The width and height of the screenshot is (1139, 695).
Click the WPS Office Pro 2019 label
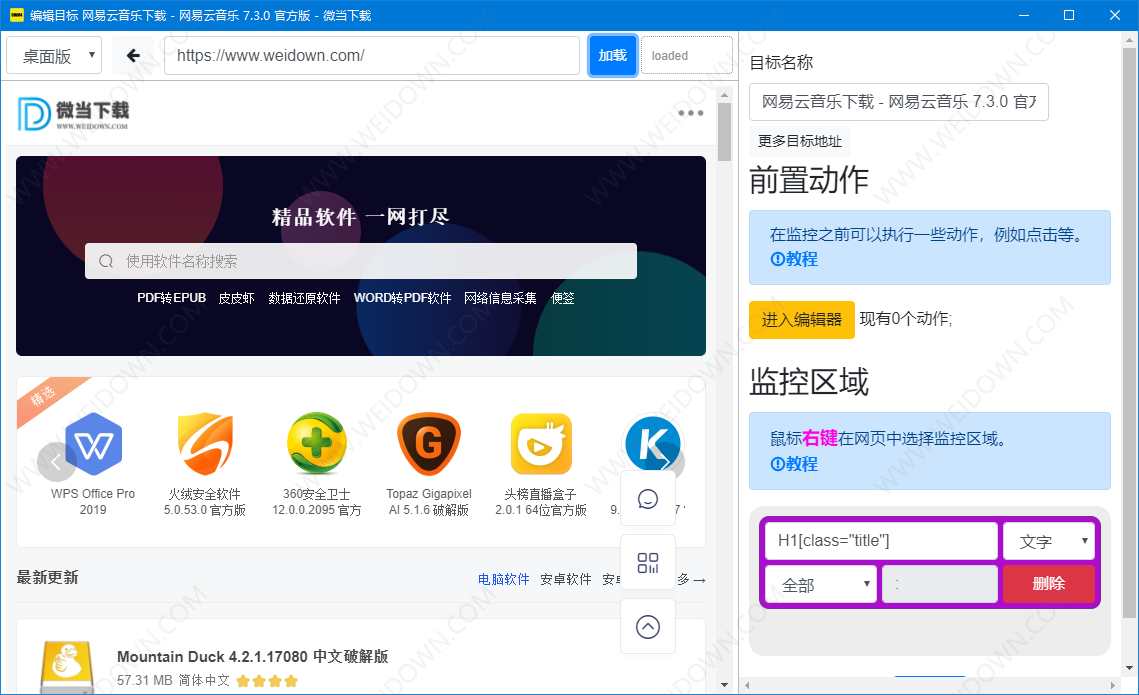(x=93, y=502)
